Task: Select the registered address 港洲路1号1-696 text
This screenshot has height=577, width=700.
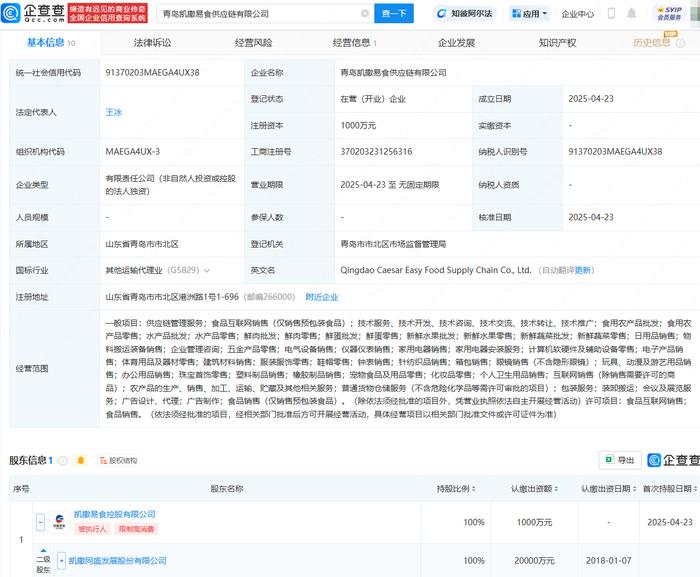Action: tap(172, 297)
